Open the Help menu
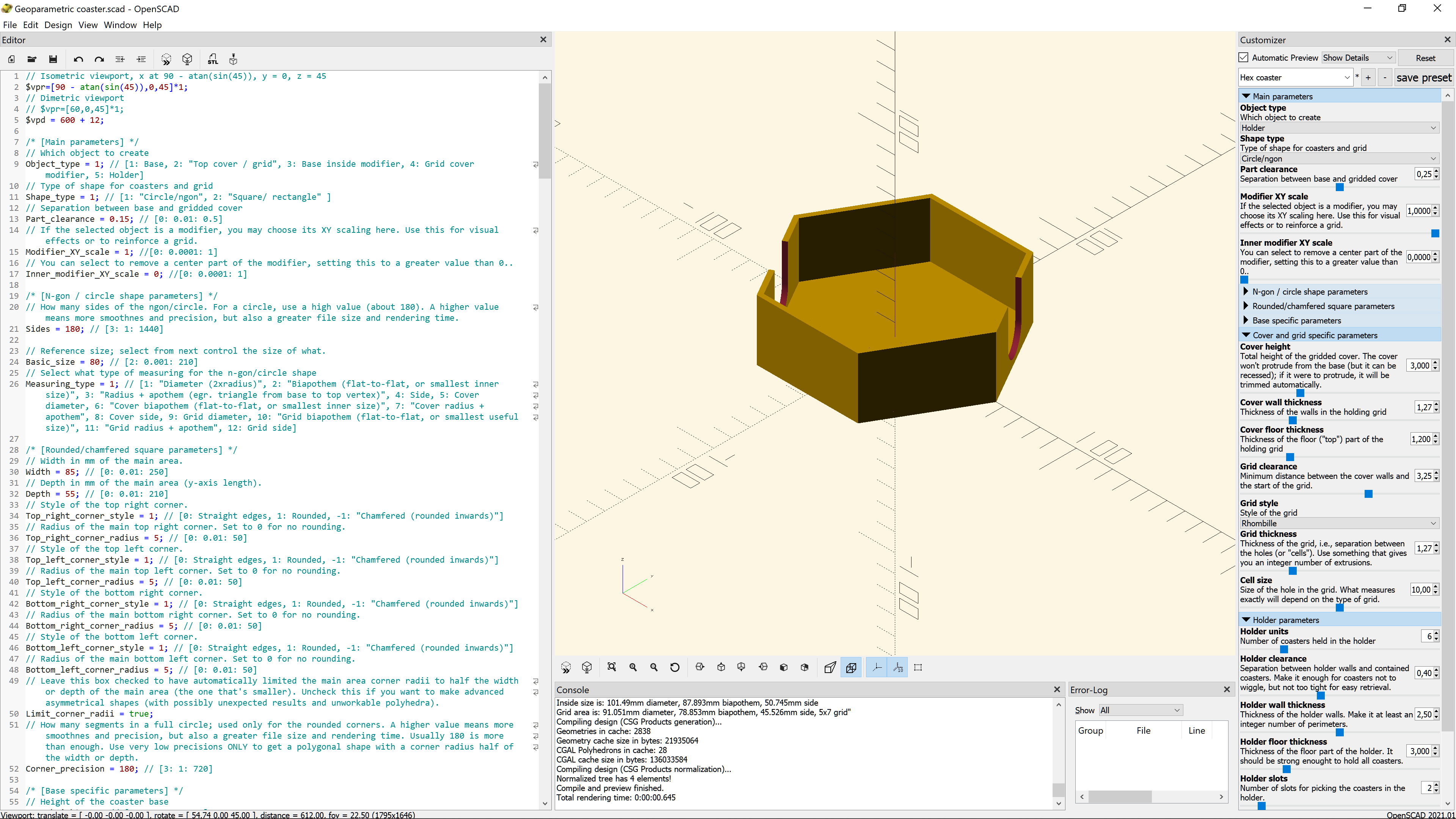1456x819 pixels. pyautogui.click(x=152, y=25)
